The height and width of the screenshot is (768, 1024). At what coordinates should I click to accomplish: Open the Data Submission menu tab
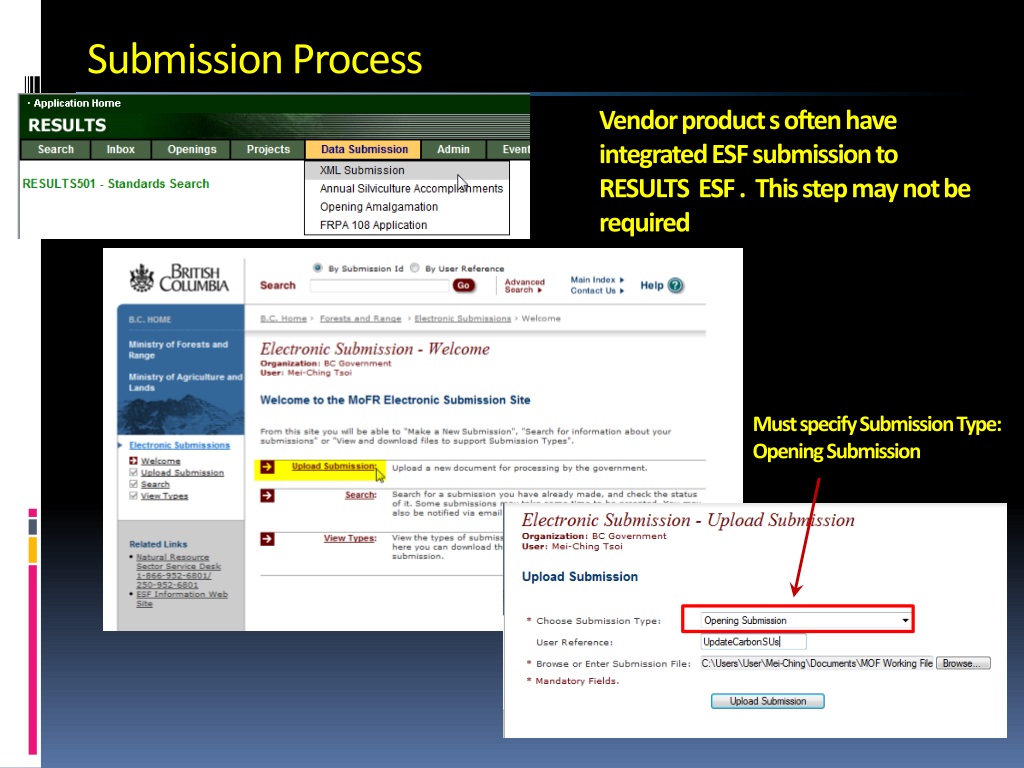(364, 150)
